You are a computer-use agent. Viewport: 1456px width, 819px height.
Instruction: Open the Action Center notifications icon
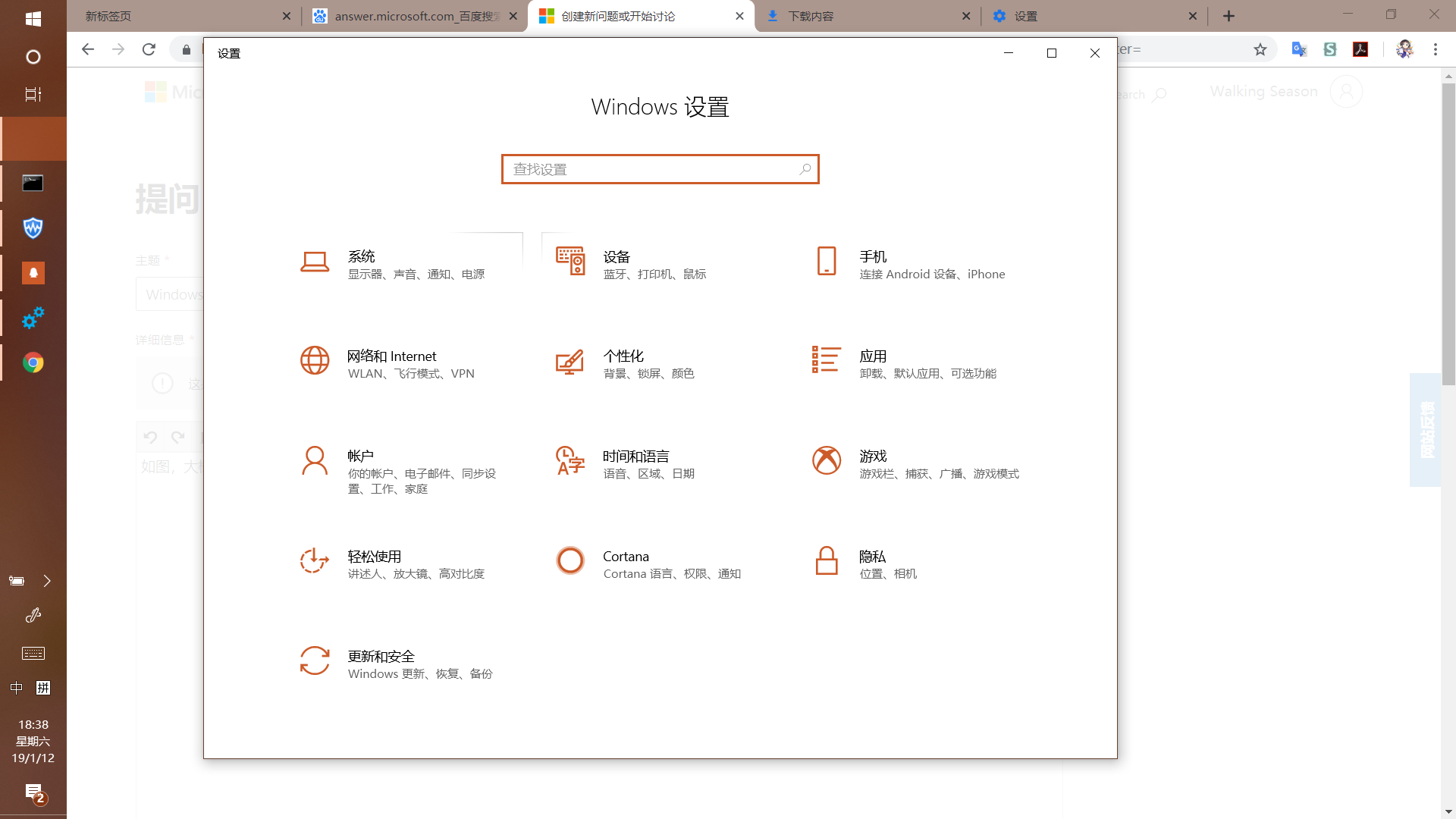pos(35,794)
